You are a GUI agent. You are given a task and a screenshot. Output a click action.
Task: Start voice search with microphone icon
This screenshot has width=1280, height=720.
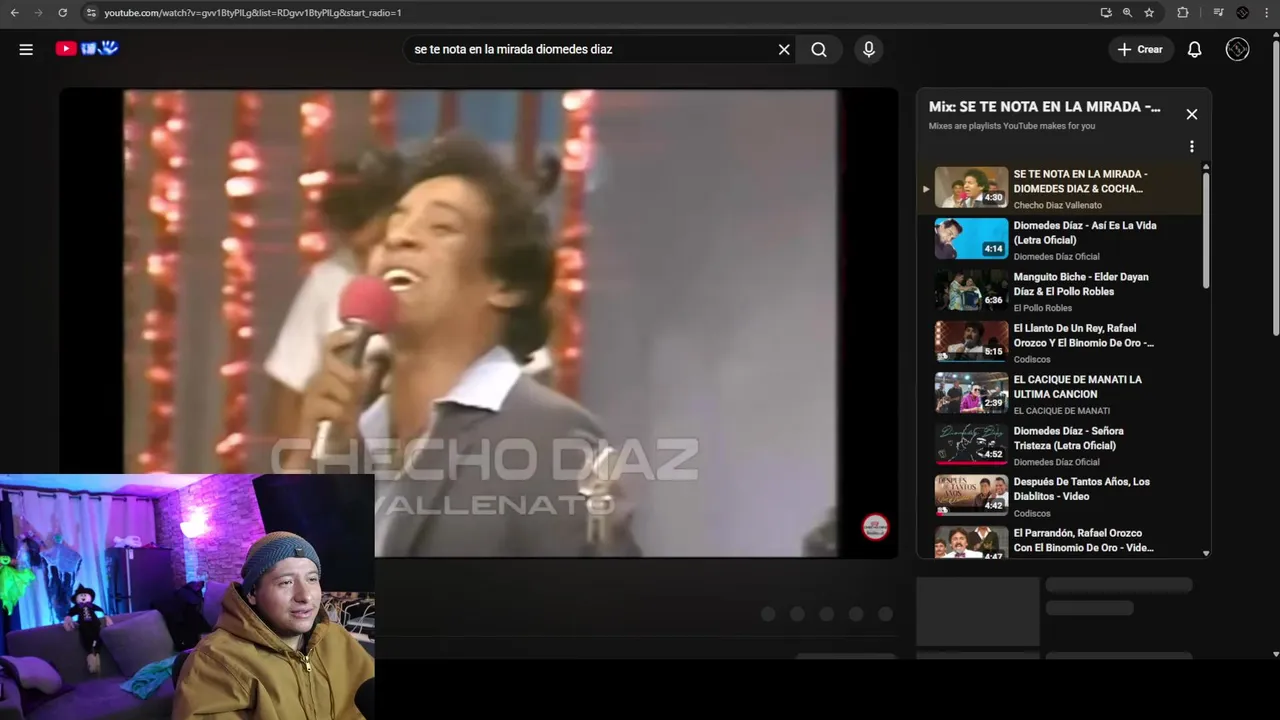[868, 49]
